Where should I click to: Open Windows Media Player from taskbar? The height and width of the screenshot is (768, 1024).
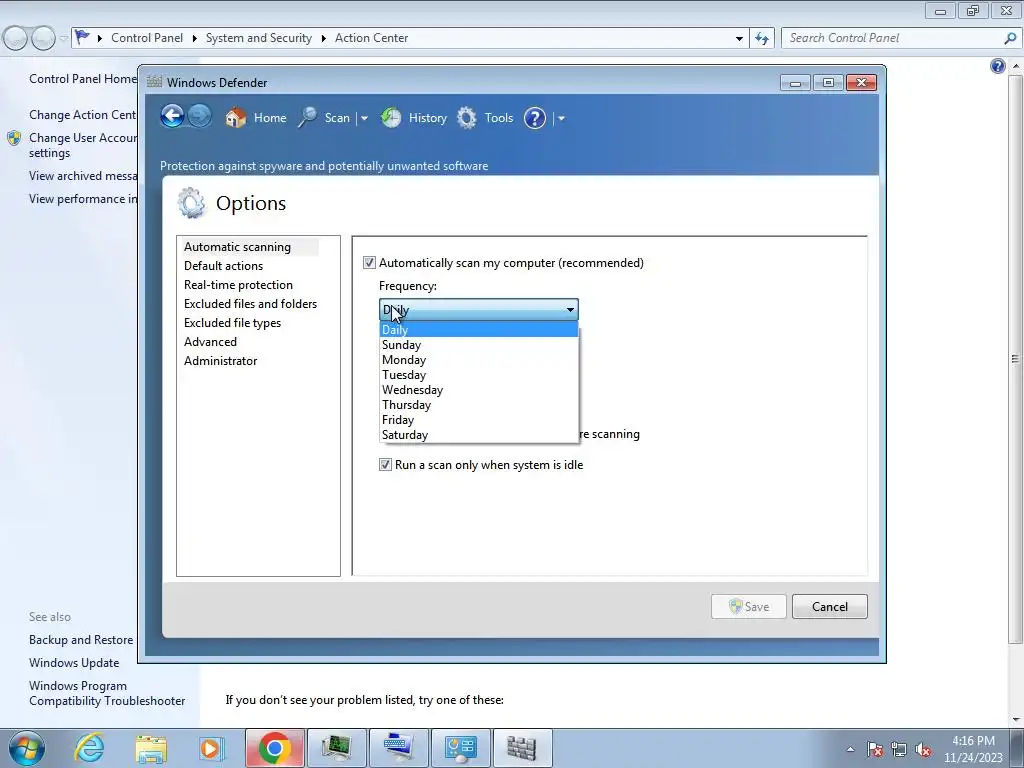(x=211, y=748)
